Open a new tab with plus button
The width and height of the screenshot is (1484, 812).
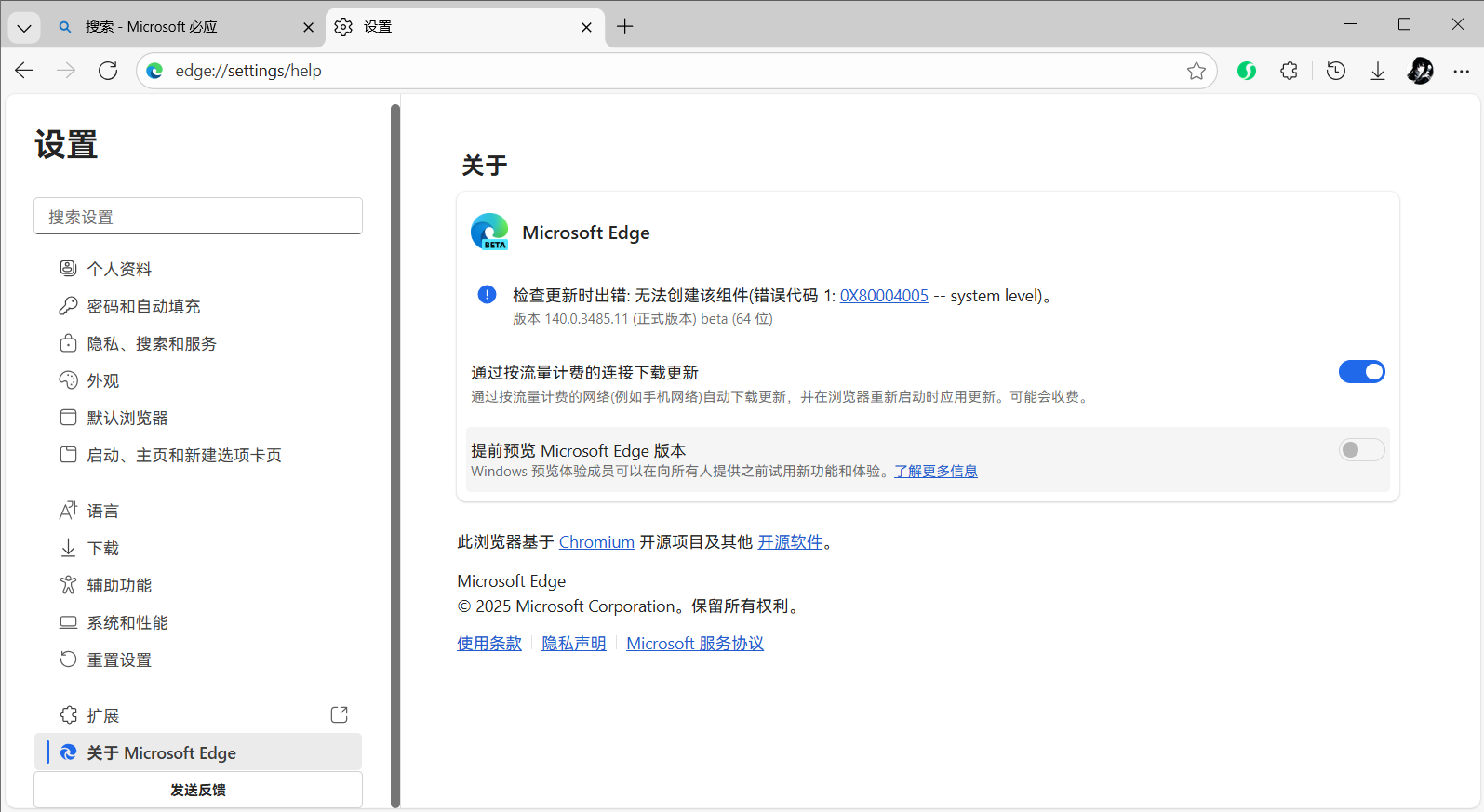(625, 27)
